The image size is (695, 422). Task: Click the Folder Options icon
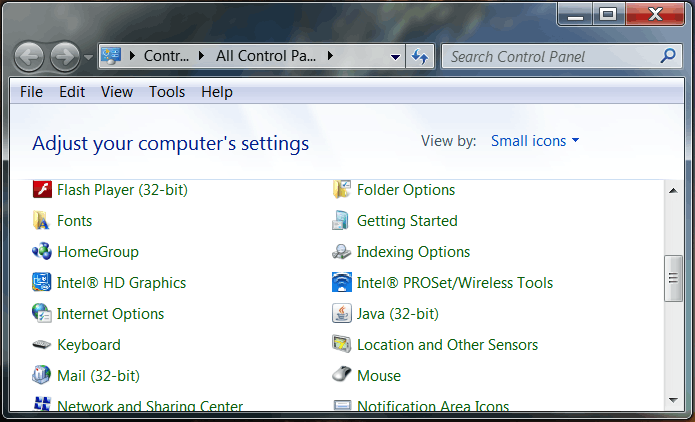342,190
